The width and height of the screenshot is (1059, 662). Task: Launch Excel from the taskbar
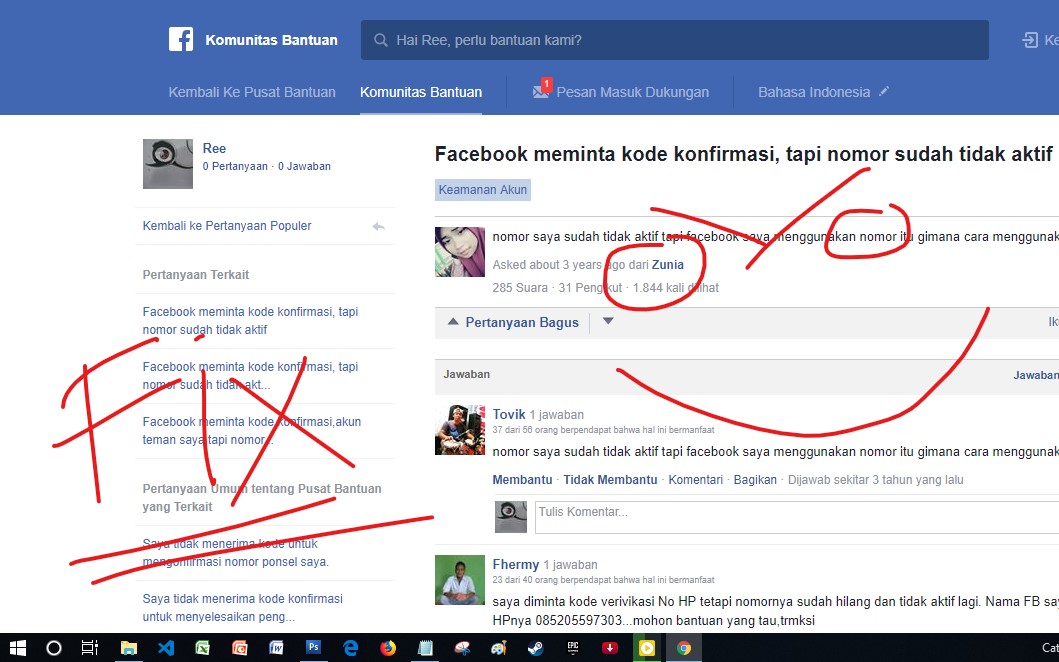point(202,648)
